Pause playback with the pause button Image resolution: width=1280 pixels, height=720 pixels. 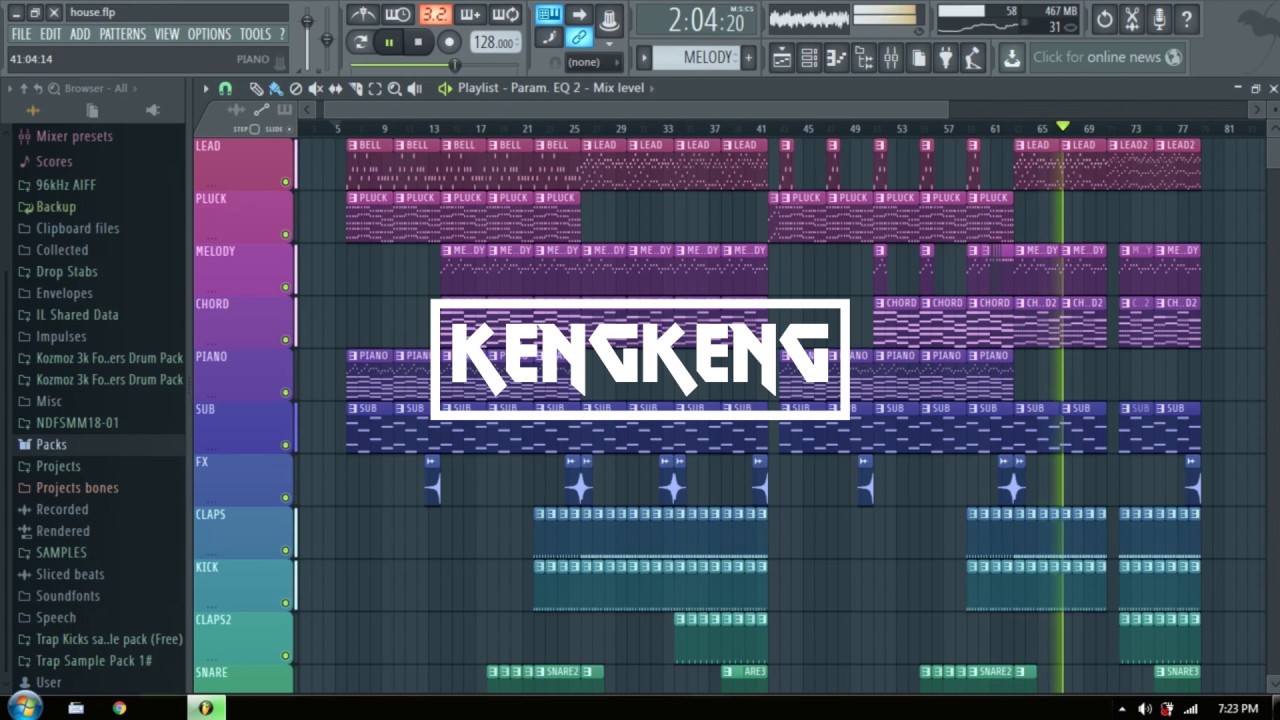coord(389,42)
